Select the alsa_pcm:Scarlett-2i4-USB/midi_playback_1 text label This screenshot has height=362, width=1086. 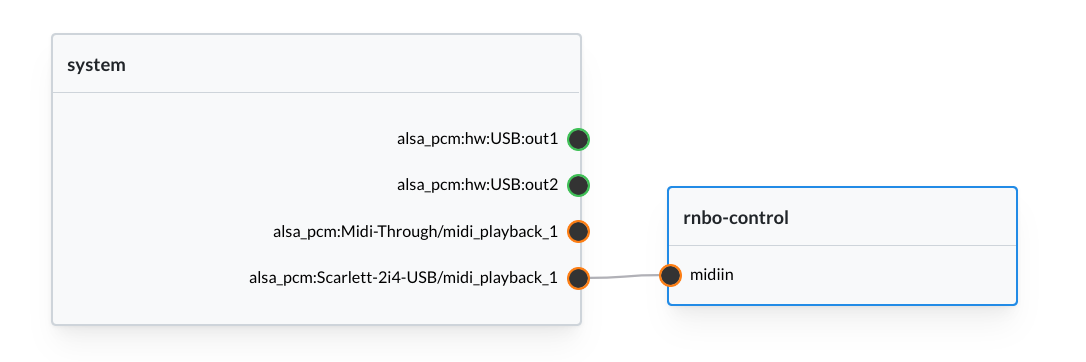tap(403, 278)
